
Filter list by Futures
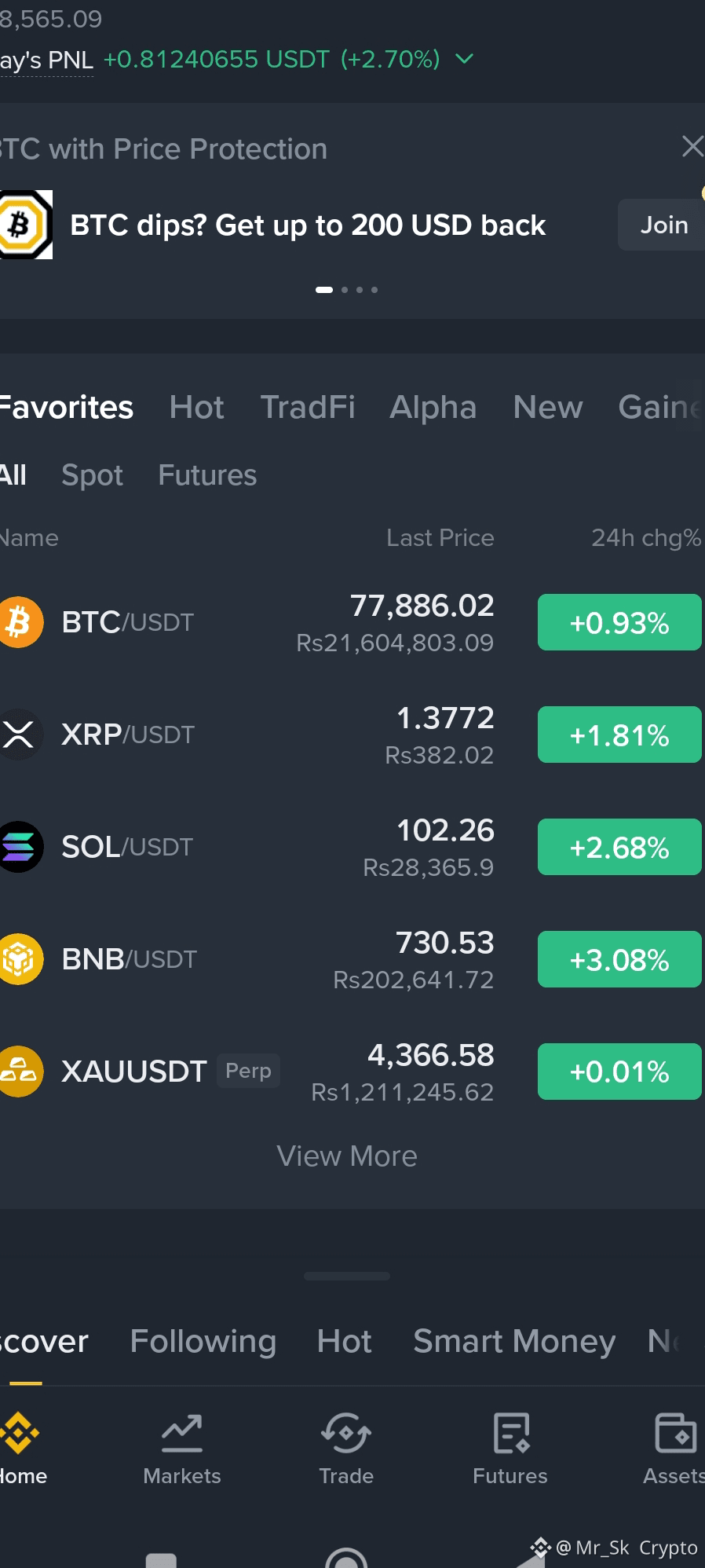coord(207,475)
